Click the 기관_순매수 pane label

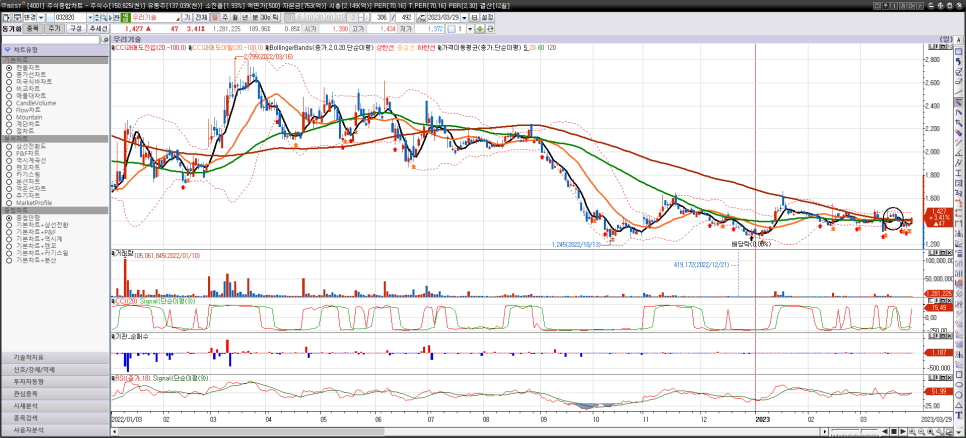pyautogui.click(x=132, y=336)
